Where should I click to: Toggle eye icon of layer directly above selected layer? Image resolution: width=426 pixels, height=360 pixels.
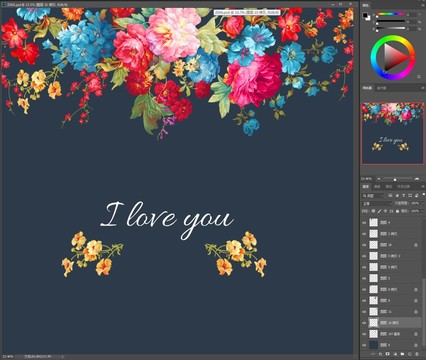coord(364,312)
